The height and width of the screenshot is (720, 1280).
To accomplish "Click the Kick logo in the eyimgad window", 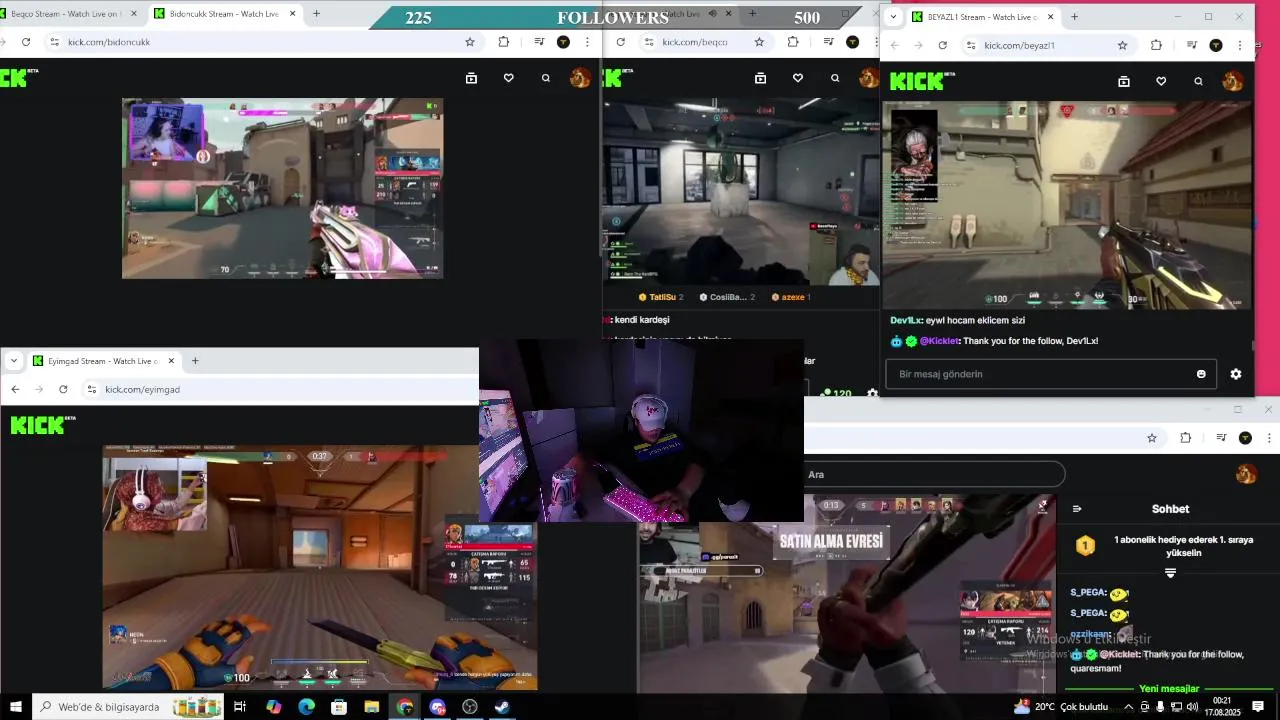I will point(42,425).
